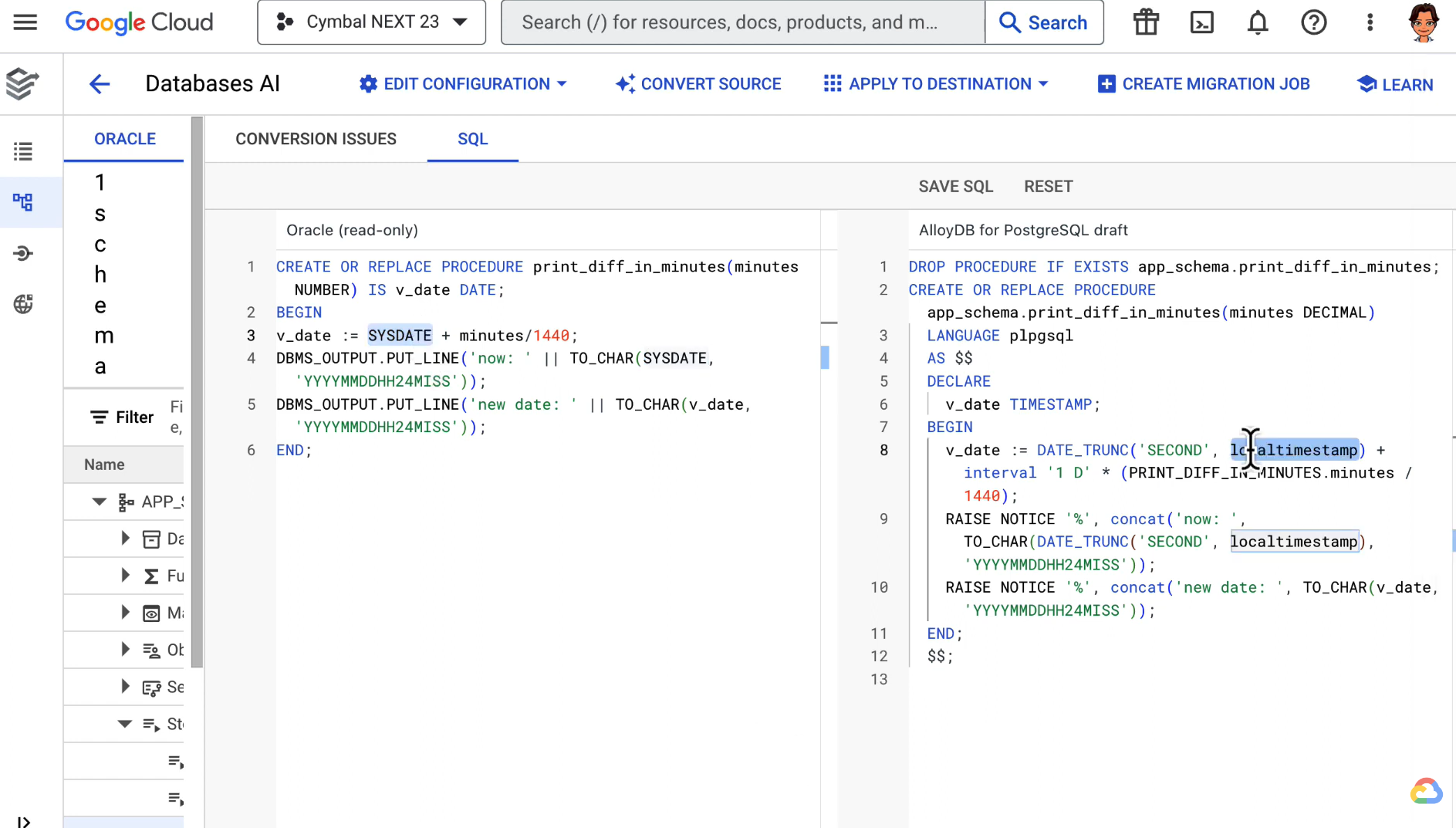The height and width of the screenshot is (828, 1456).
Task: Click the Da... box icon in tree
Action: (x=151, y=539)
